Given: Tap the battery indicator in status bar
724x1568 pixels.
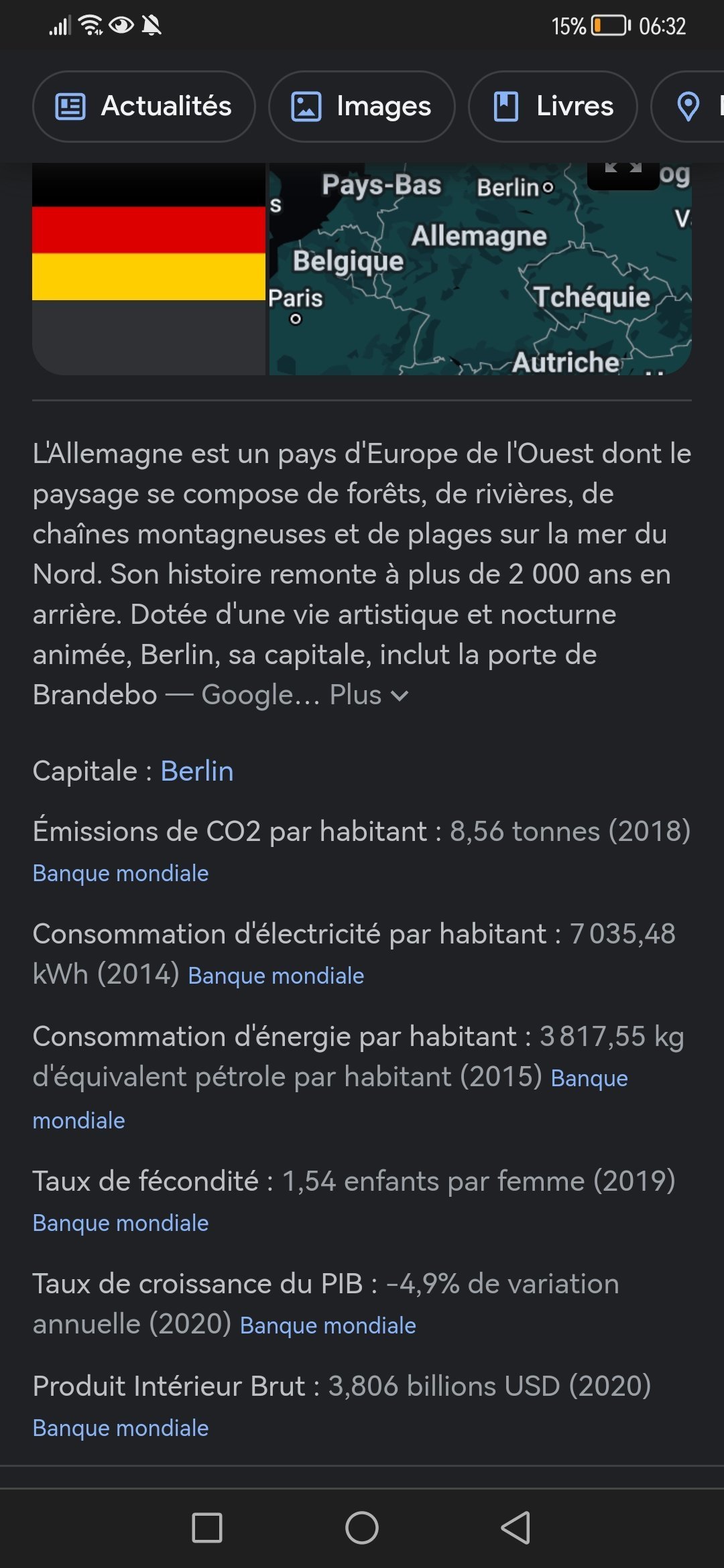Looking at the screenshot, I should pyautogui.click(x=611, y=25).
